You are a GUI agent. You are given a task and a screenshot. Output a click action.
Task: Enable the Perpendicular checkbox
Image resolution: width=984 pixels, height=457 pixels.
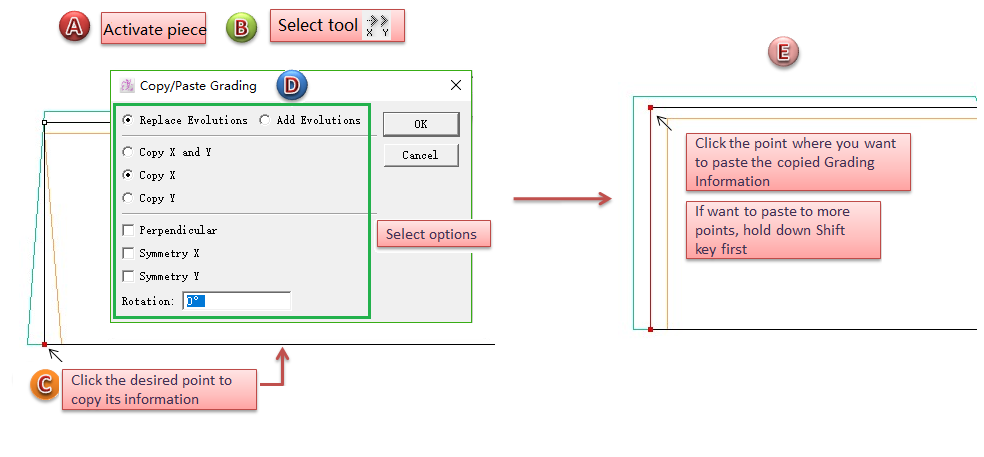click(127, 230)
